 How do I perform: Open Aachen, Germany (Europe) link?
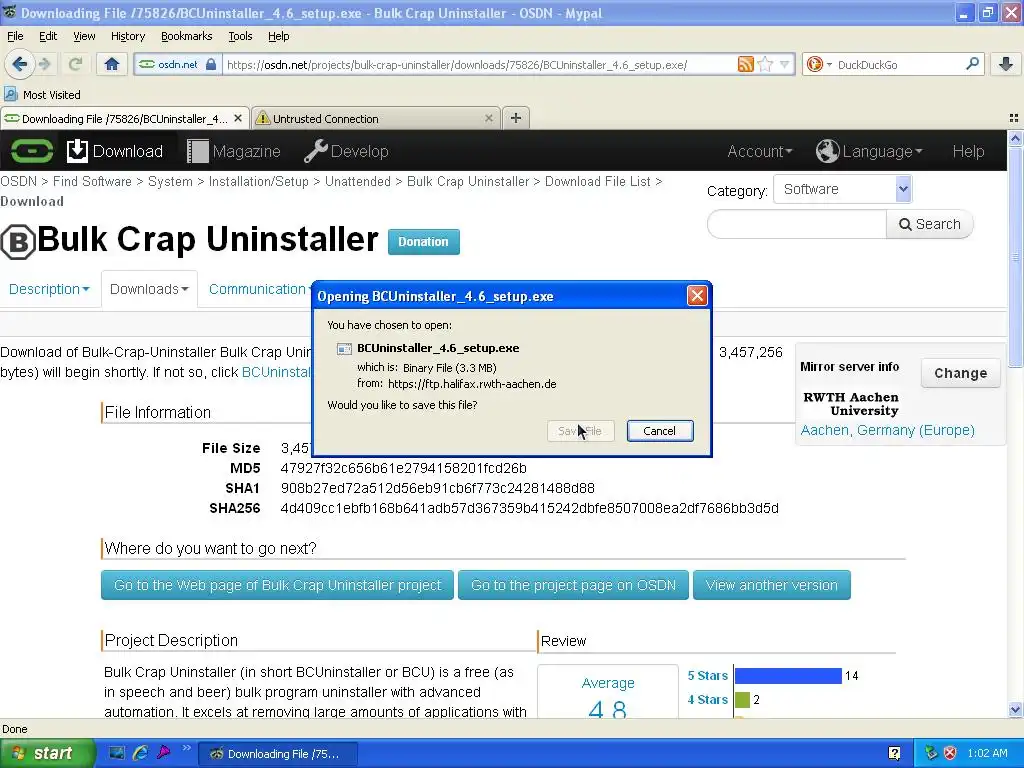[x=887, y=430]
